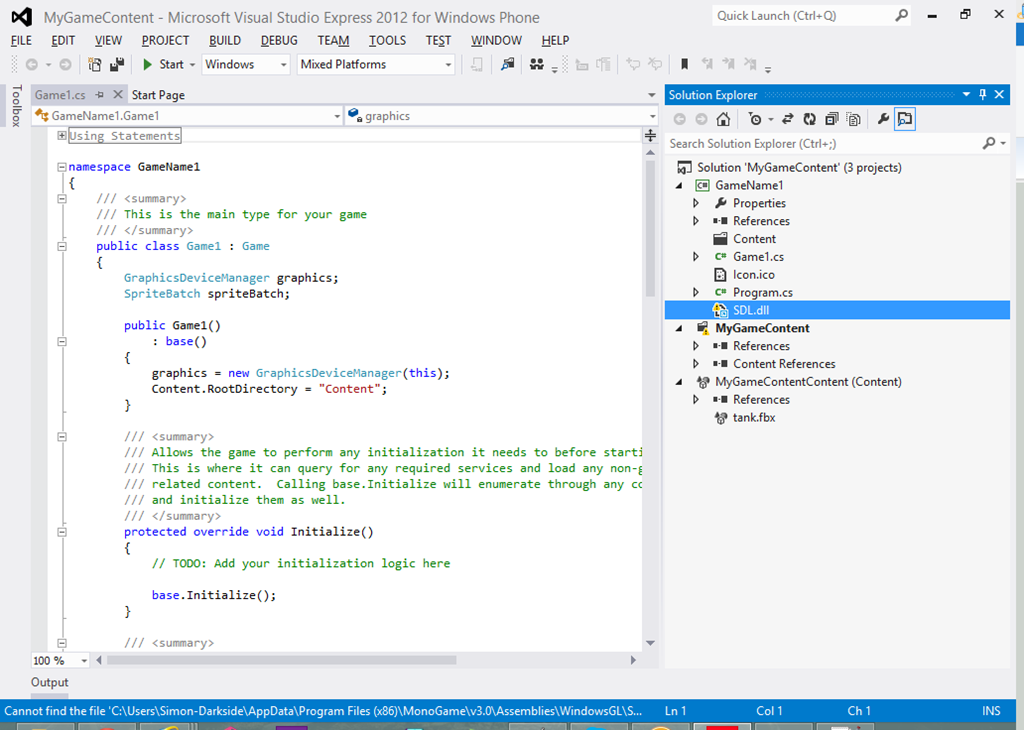Click the Visual Studio logo icon
Screen dimensions: 1024x730
22,17
